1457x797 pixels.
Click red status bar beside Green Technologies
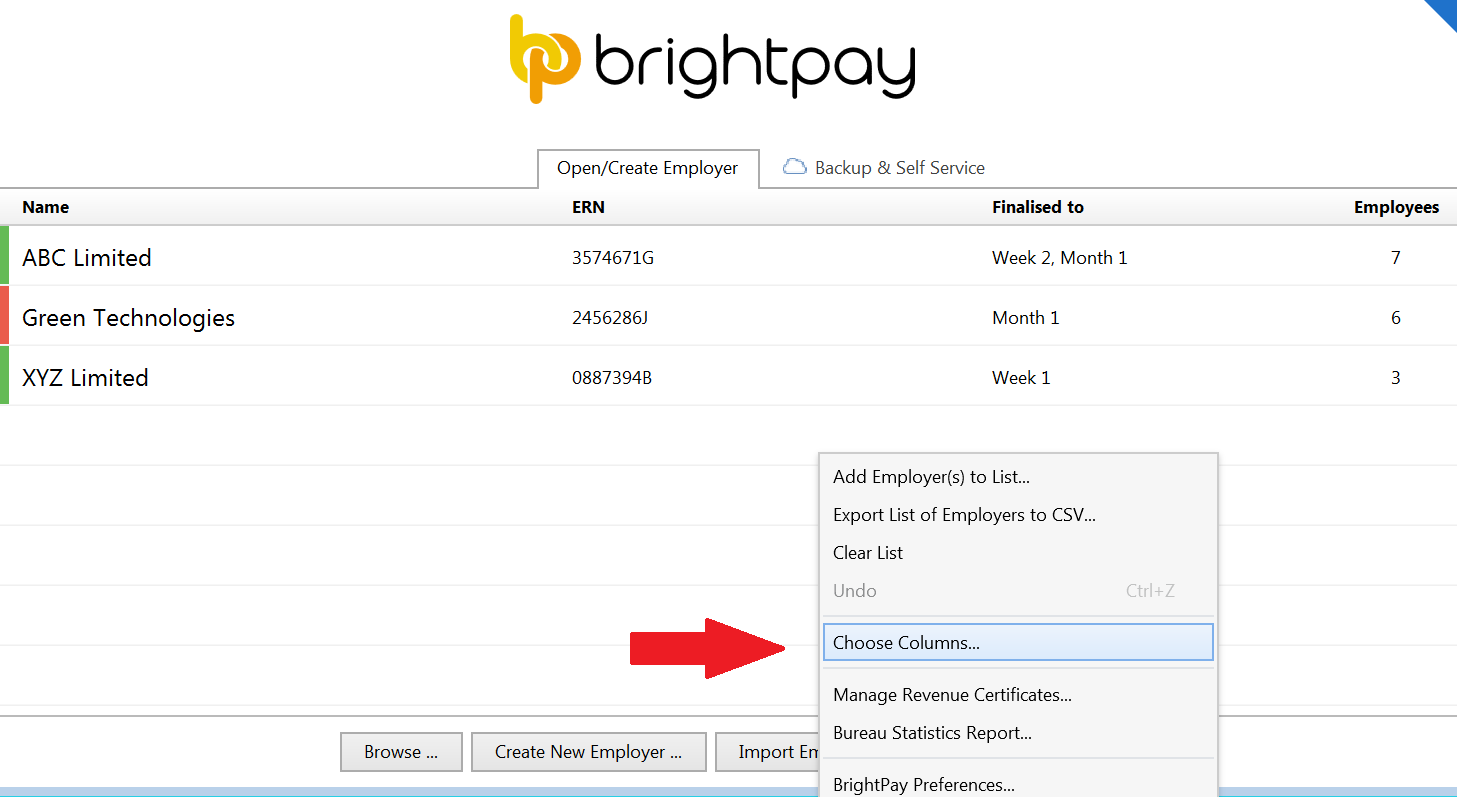click(4, 315)
